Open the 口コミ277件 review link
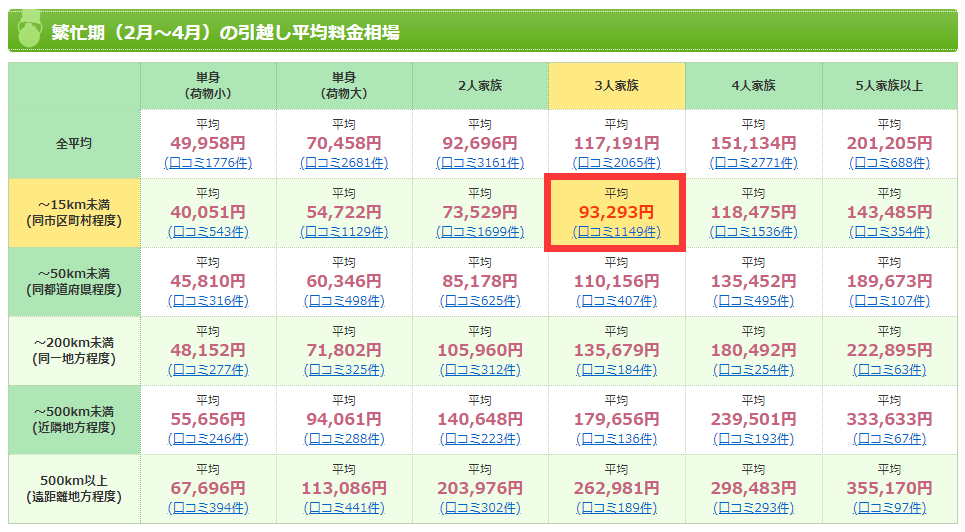965x532 pixels. click(208, 369)
